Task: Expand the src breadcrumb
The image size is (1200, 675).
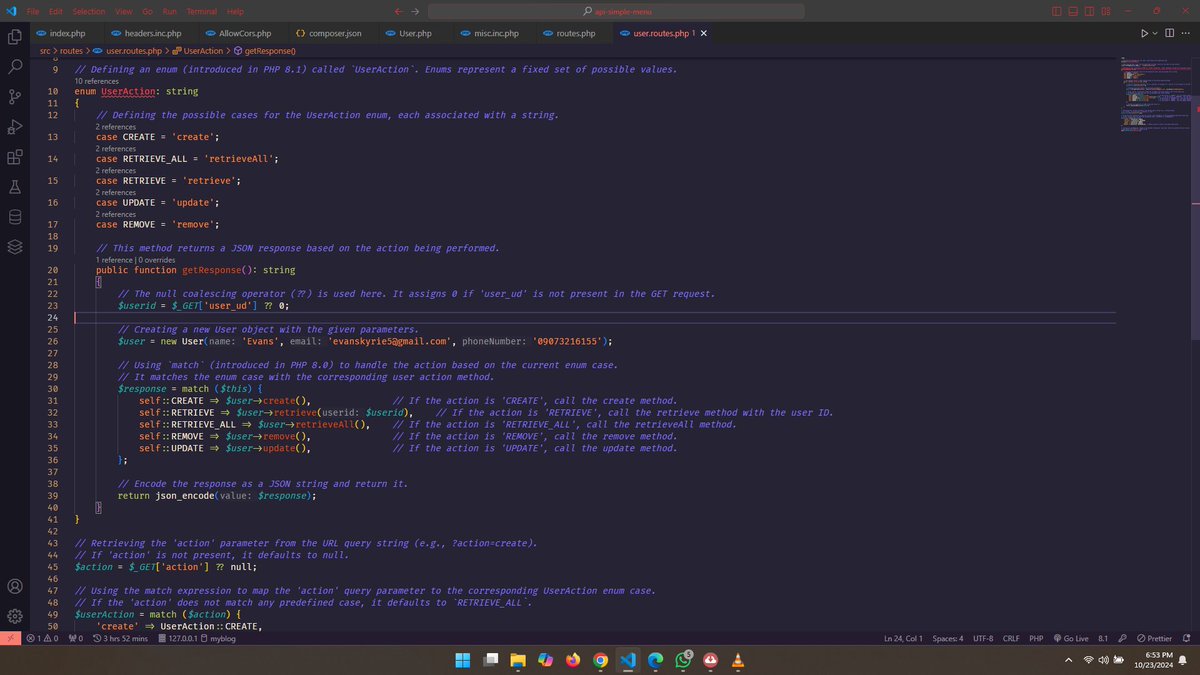Action: click(x=45, y=50)
